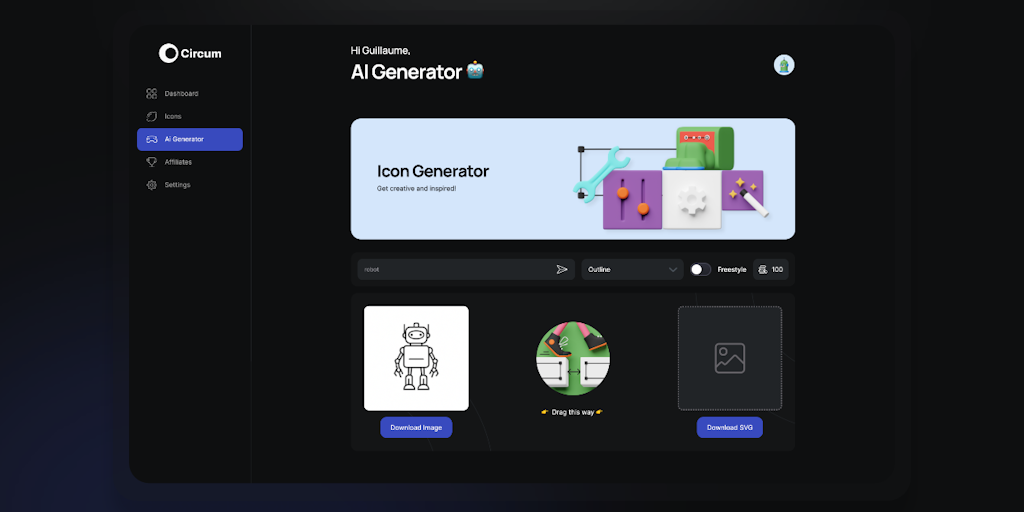Submit prompt with paper plane icon
Viewport: 1024px width, 512px height.
(x=562, y=269)
